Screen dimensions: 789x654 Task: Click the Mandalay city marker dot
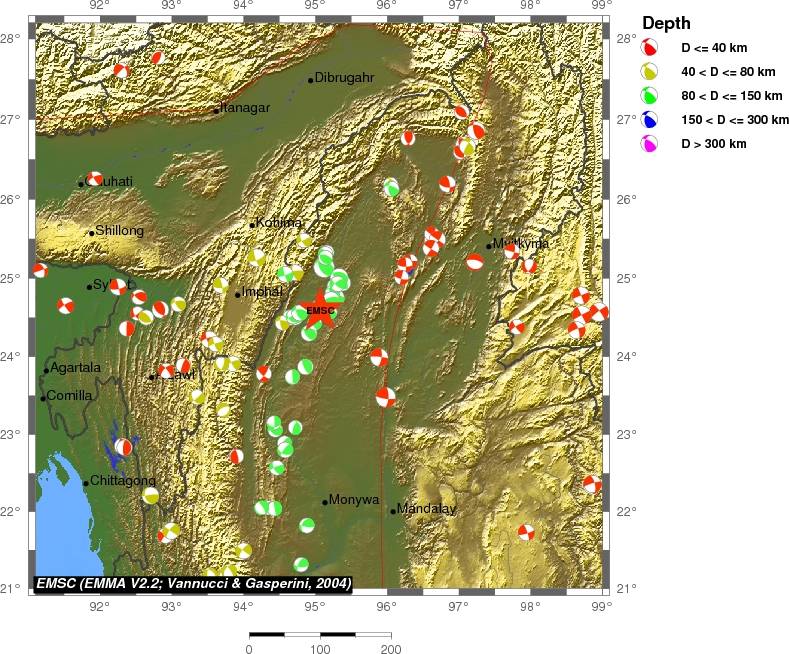[393, 511]
